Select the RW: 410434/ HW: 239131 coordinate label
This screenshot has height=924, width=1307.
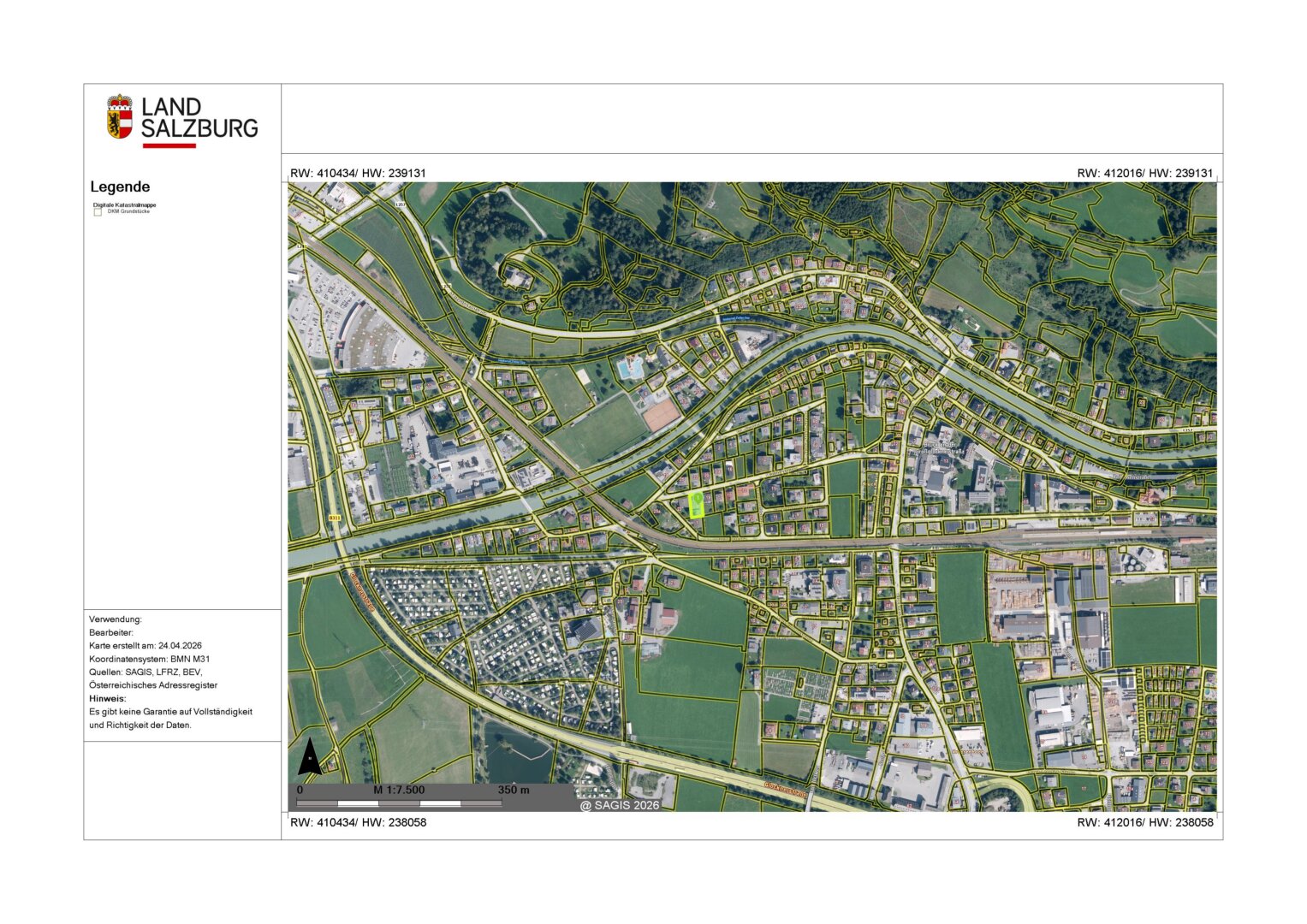[x=358, y=173]
